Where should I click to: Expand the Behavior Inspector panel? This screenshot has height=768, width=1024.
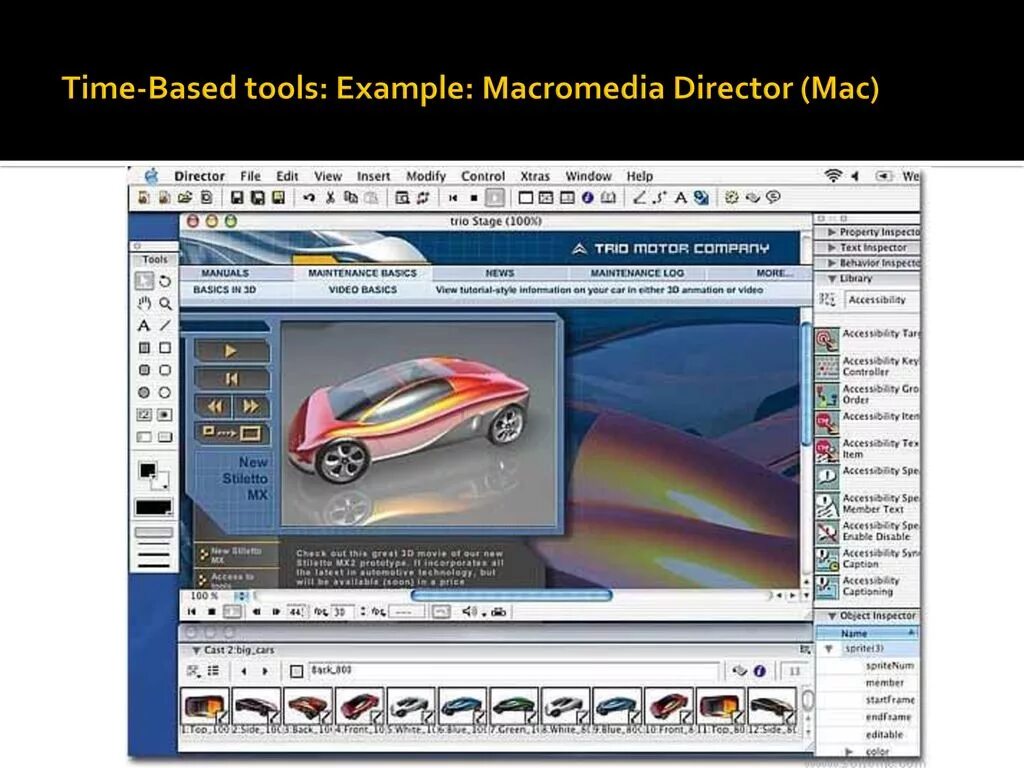pyautogui.click(x=832, y=263)
